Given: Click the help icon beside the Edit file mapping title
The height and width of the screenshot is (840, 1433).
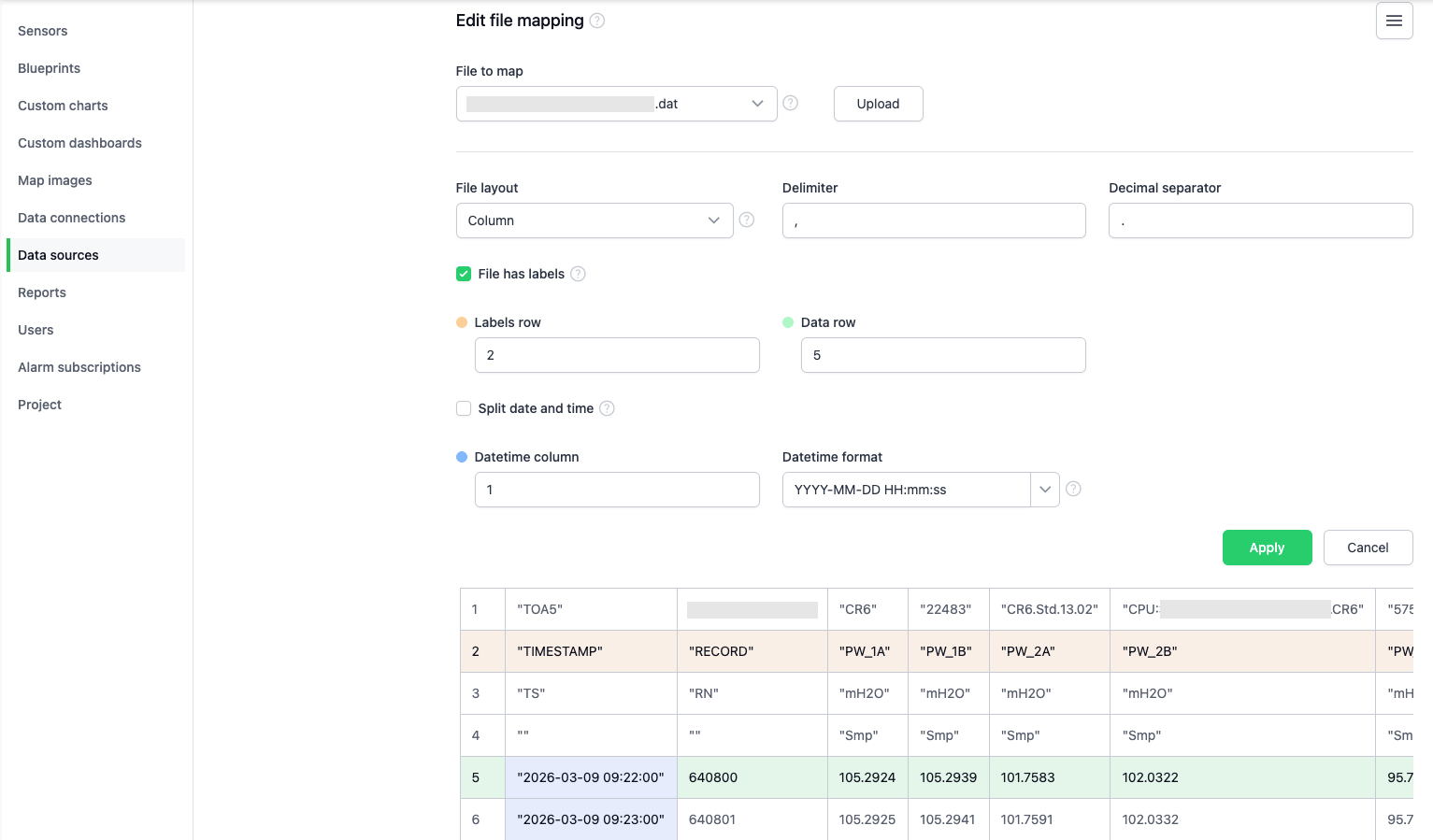Looking at the screenshot, I should pyautogui.click(x=597, y=20).
